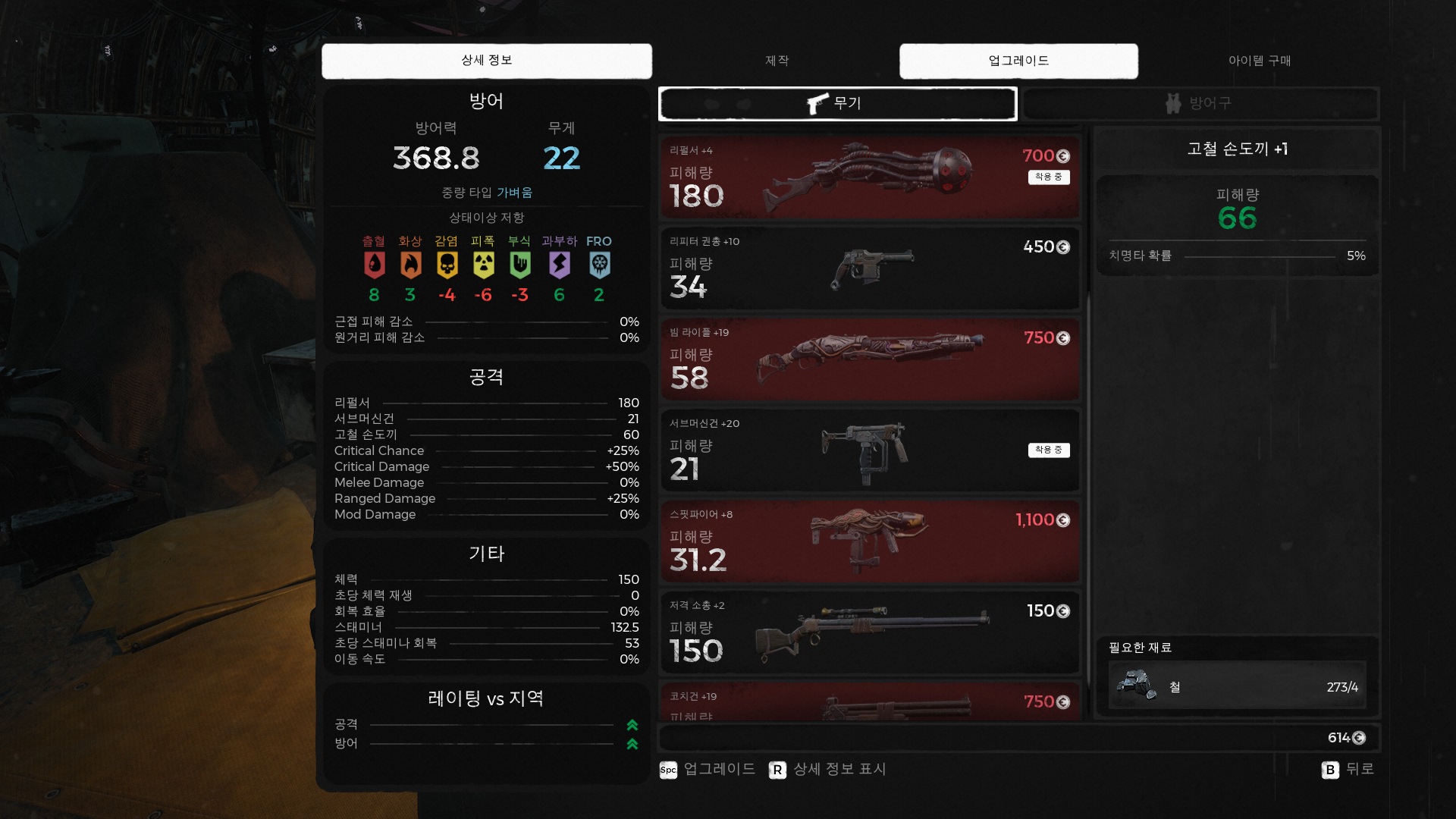Click the 공격 rating up-arrow icon

click(x=632, y=726)
